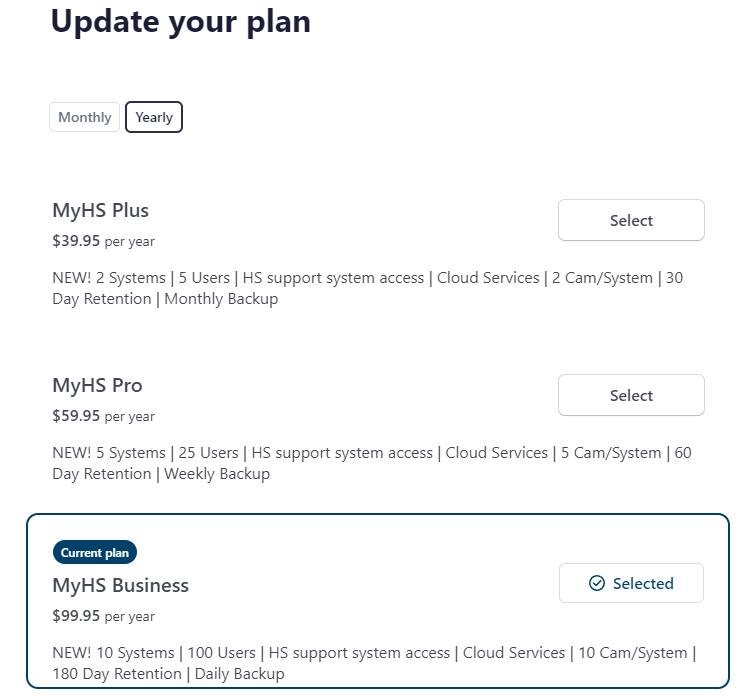749x699 pixels.
Task: Click the MyHS Plus feature description
Action: click(367, 288)
